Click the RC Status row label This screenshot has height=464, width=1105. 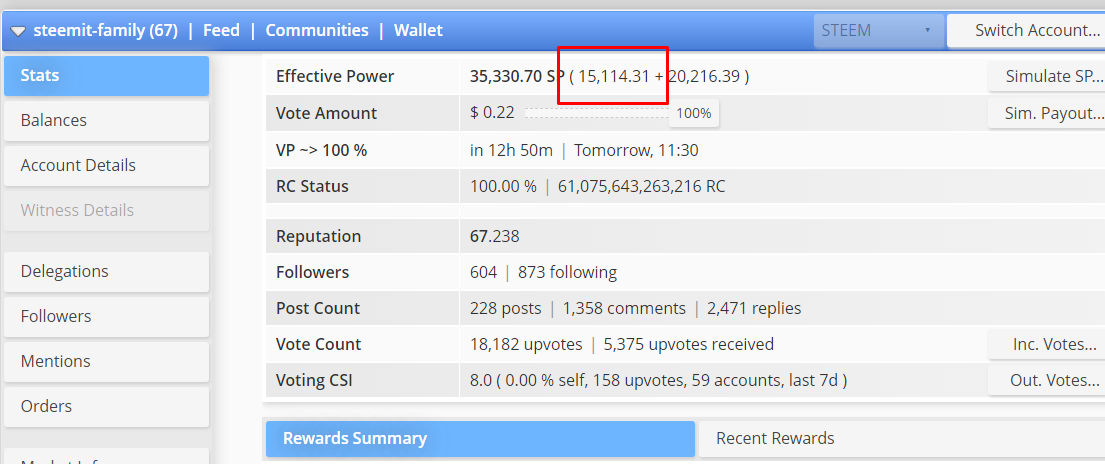click(312, 187)
